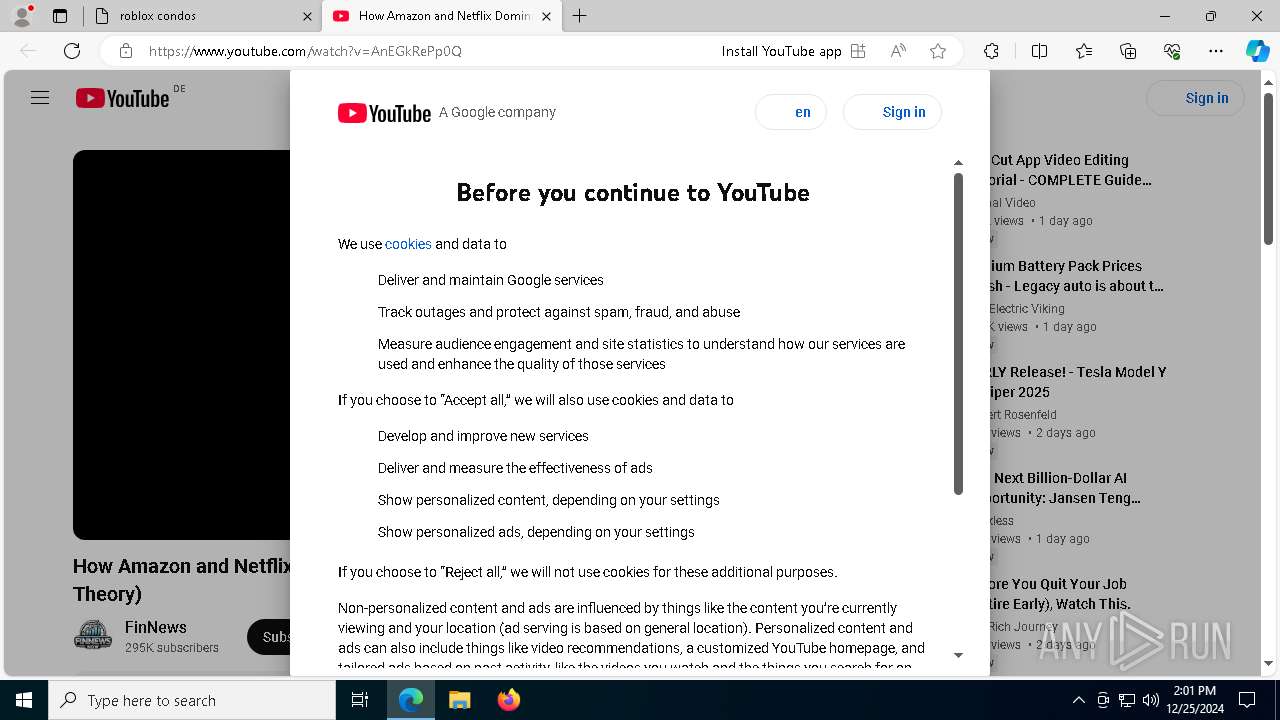
Task: Open the FinNews channel name link
Action: (x=155, y=627)
